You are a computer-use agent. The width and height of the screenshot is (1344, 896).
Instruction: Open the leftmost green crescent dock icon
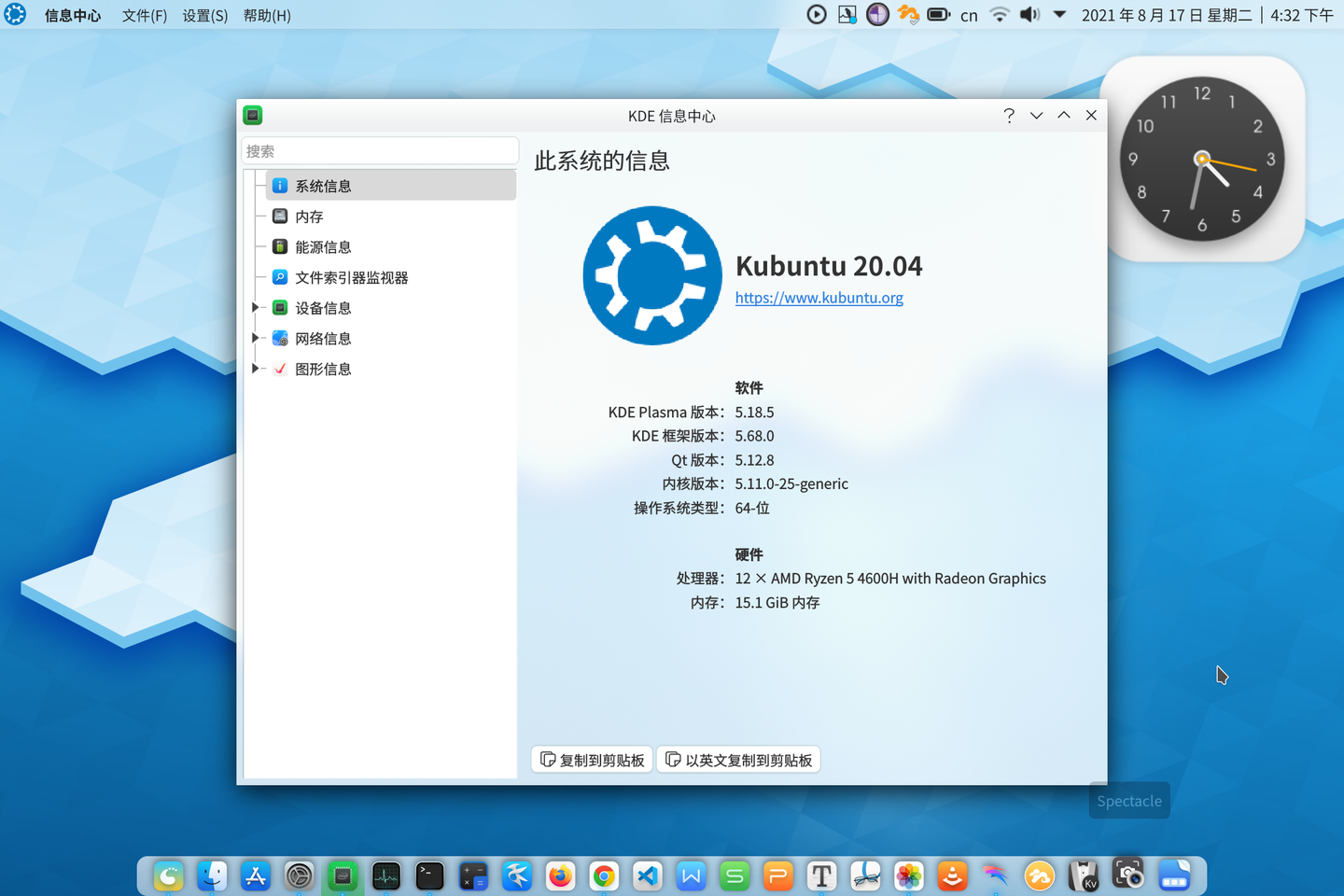[x=168, y=875]
